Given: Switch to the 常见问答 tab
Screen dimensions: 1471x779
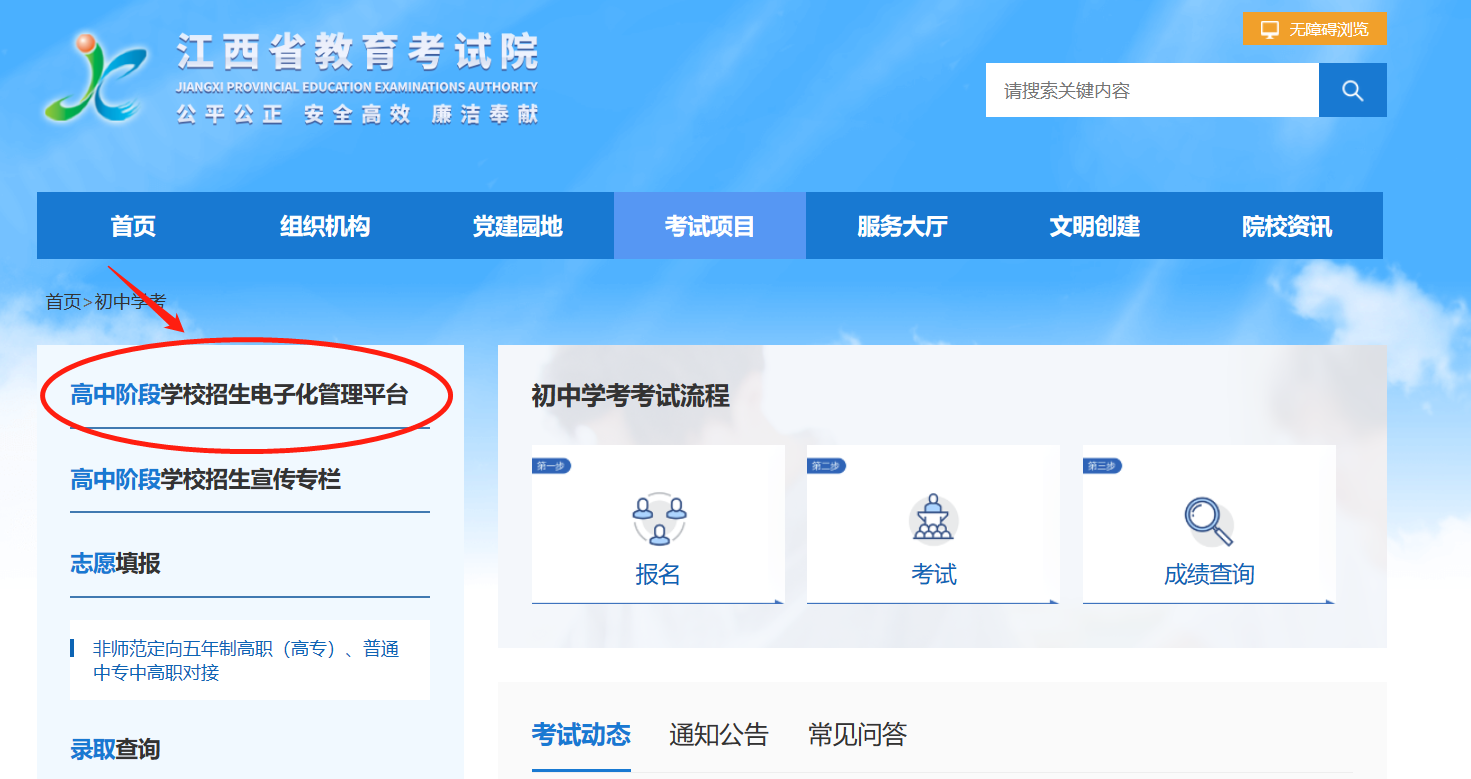Looking at the screenshot, I should [x=857, y=735].
